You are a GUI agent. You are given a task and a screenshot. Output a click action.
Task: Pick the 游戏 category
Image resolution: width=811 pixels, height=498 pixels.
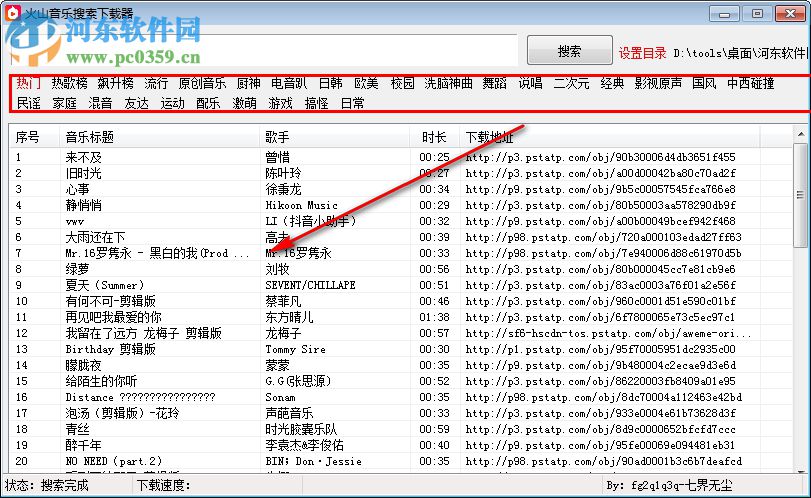pyautogui.click(x=280, y=103)
